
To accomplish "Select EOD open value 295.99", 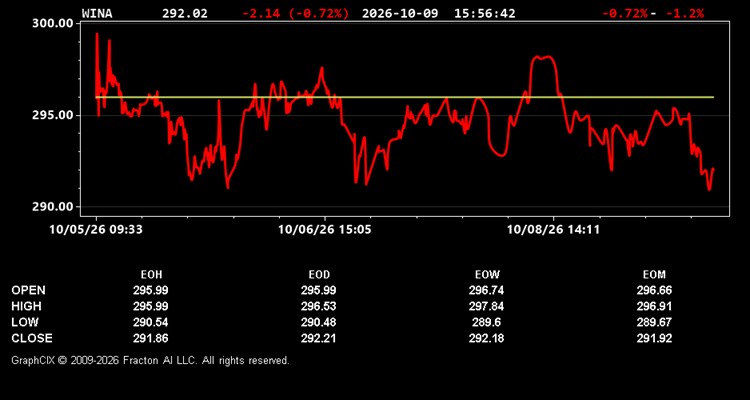I will pyautogui.click(x=319, y=290).
